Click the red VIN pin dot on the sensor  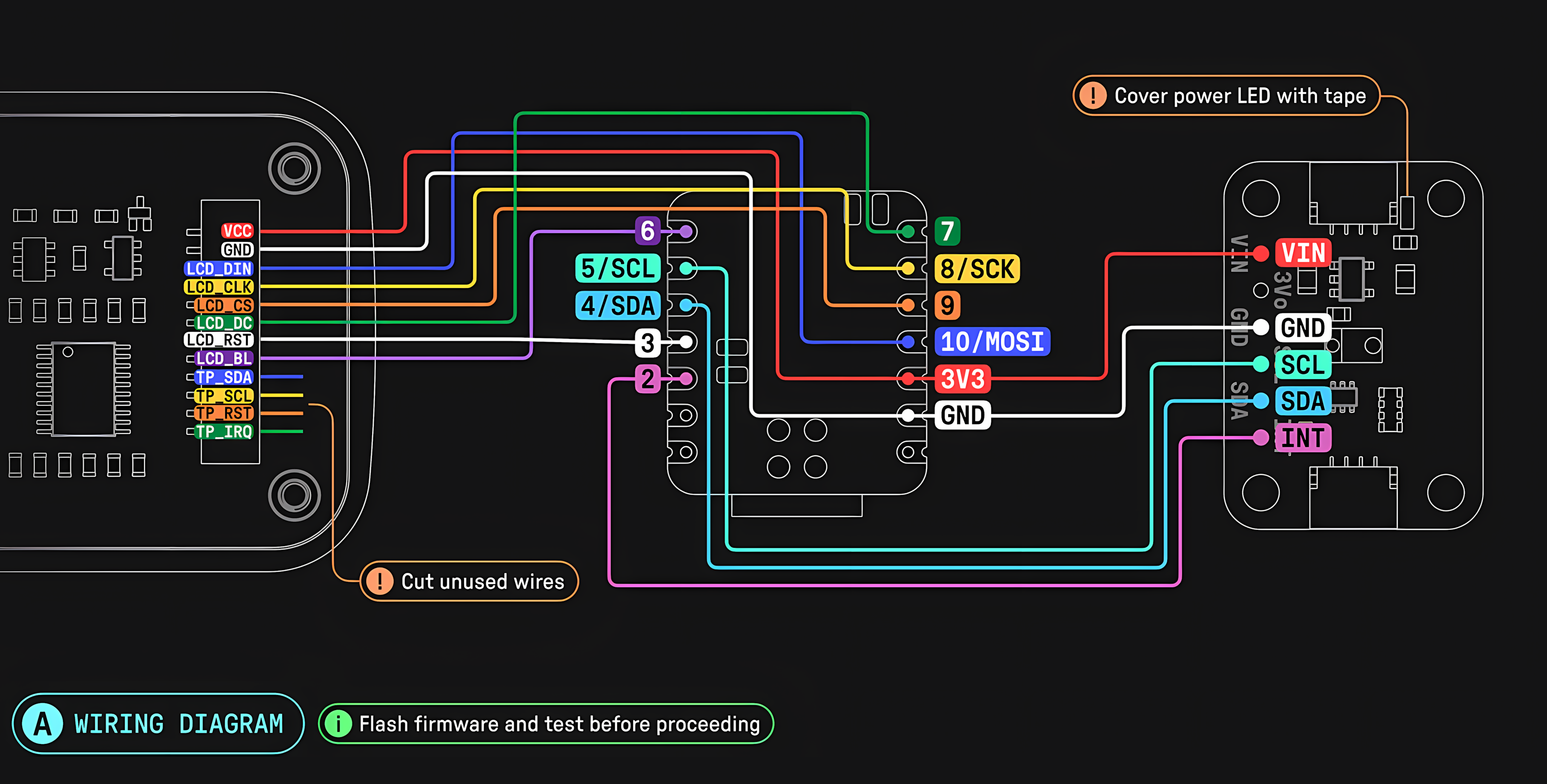pyautogui.click(x=1261, y=254)
